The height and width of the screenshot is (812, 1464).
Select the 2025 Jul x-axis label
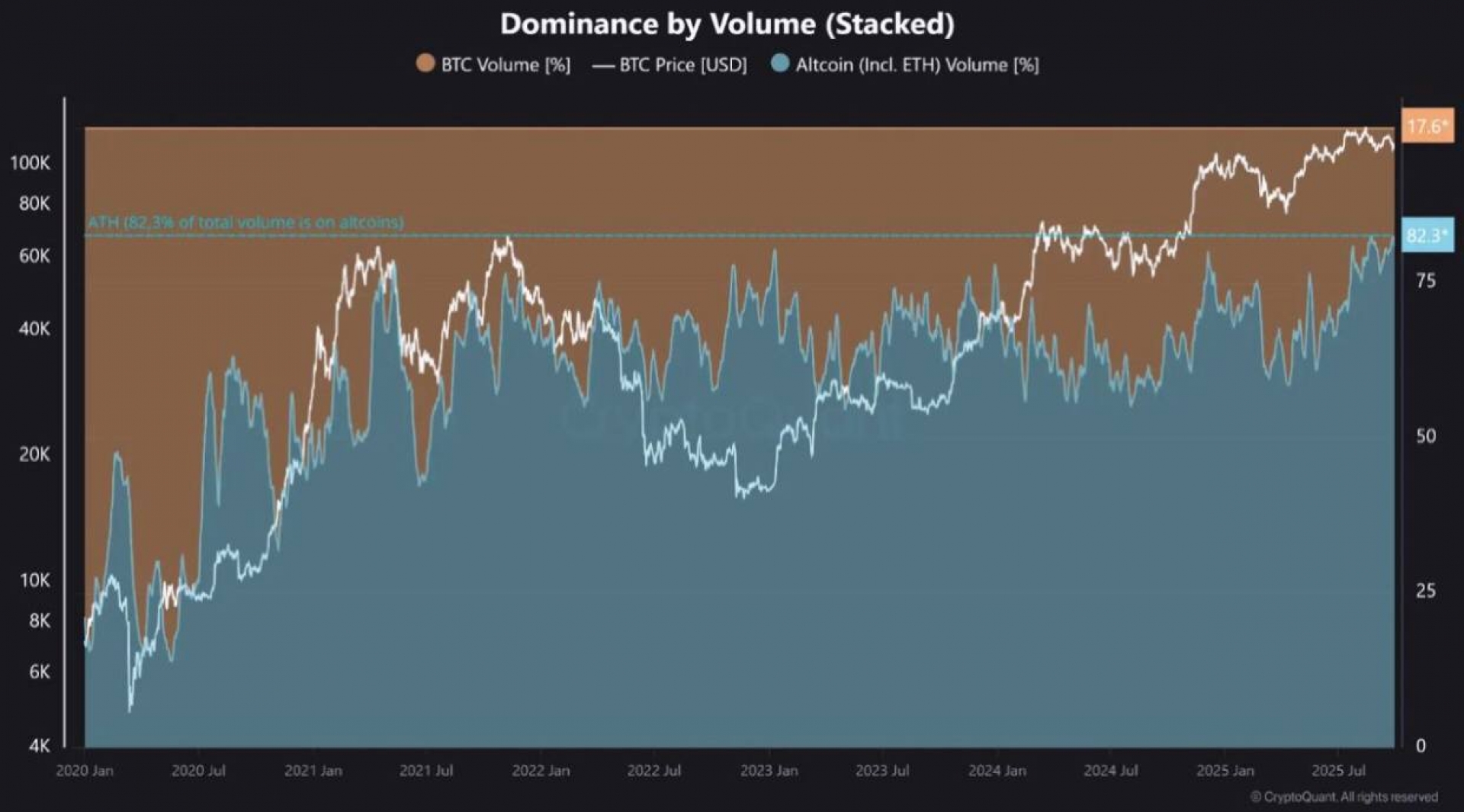[x=1338, y=771]
